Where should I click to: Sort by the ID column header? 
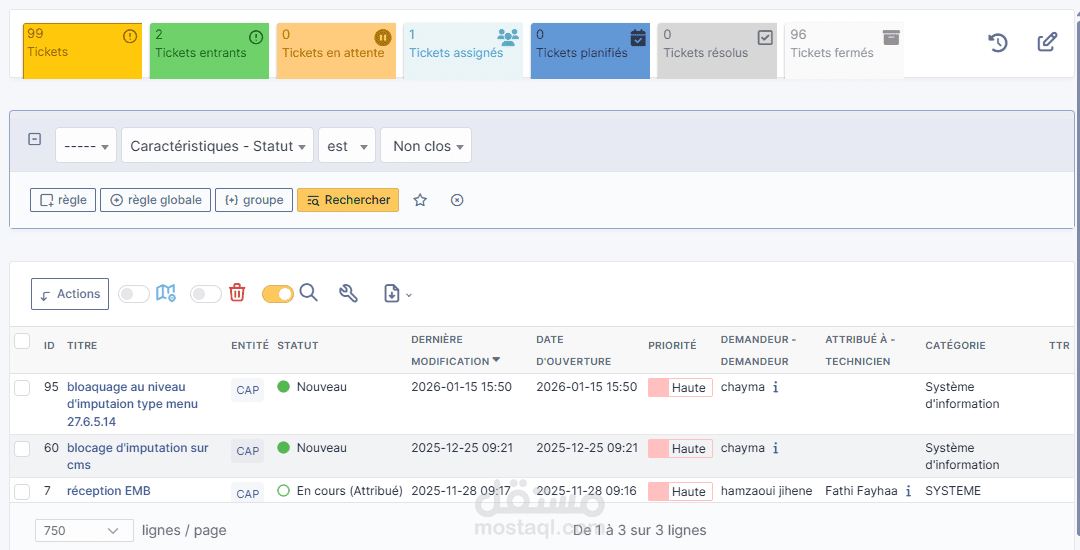(x=49, y=346)
